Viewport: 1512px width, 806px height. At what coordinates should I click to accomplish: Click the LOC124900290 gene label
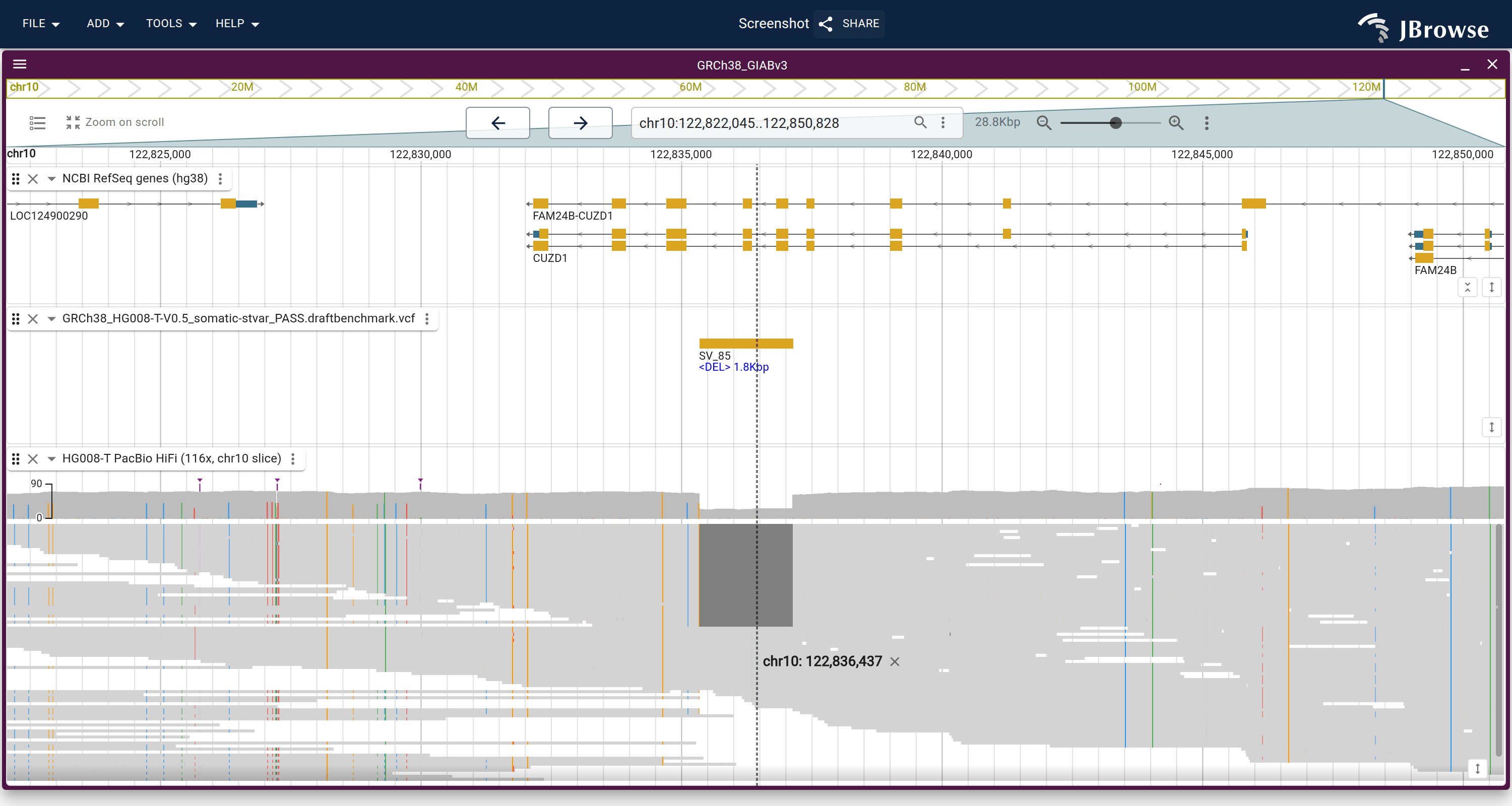tap(49, 216)
